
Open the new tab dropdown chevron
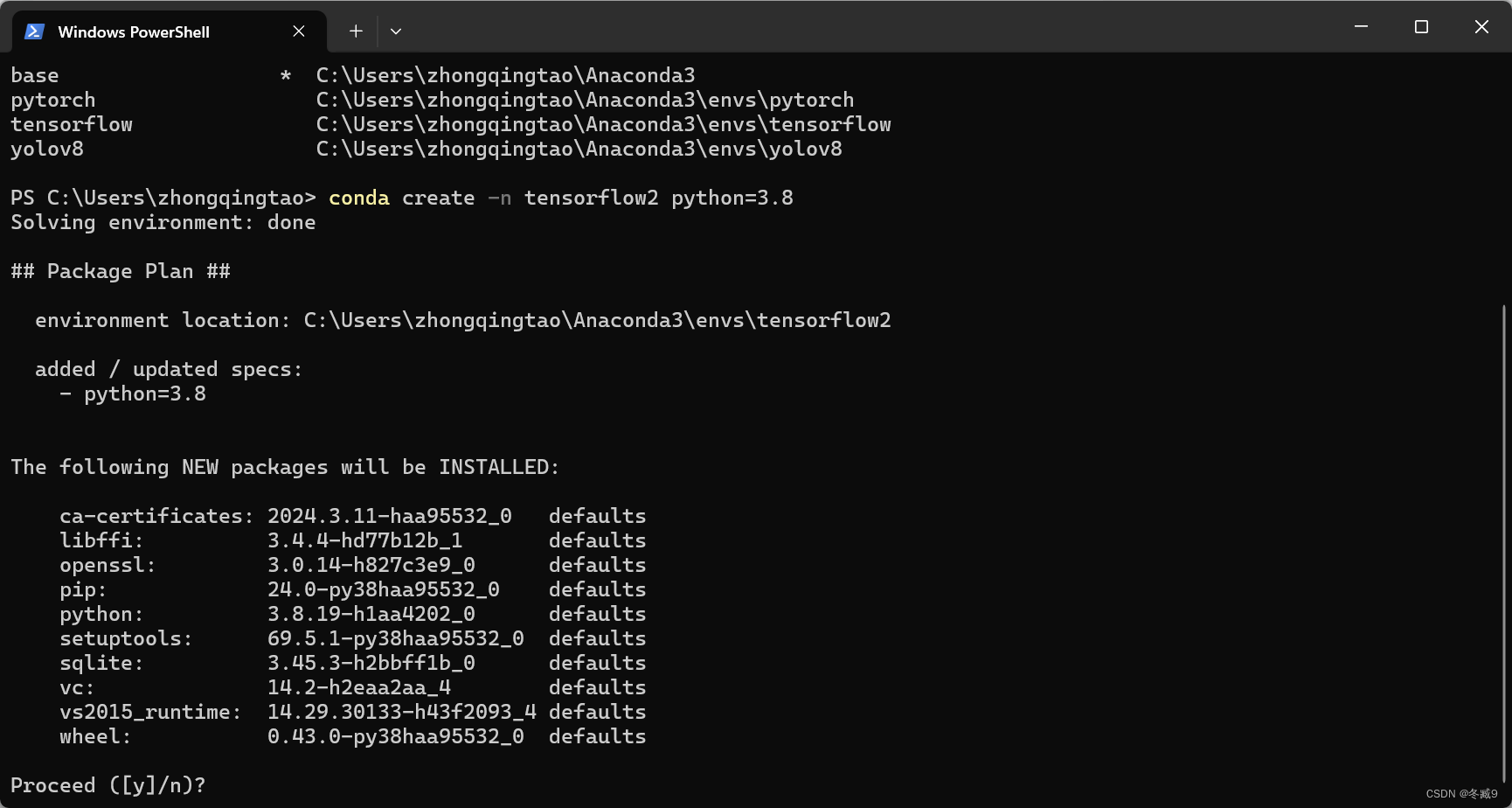tap(396, 31)
